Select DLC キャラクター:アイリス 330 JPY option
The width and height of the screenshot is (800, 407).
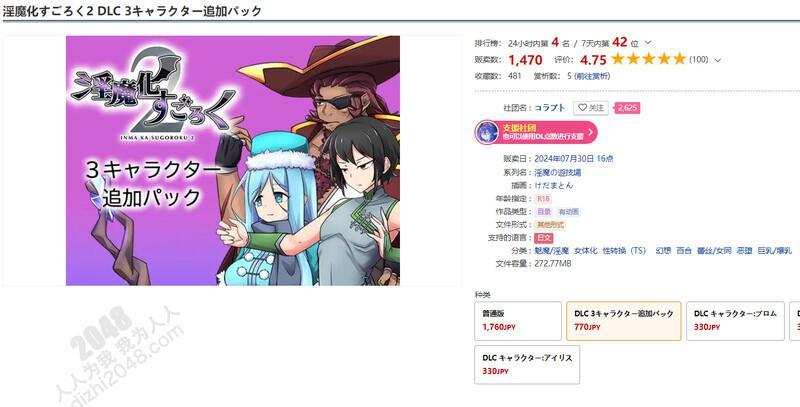point(527,365)
